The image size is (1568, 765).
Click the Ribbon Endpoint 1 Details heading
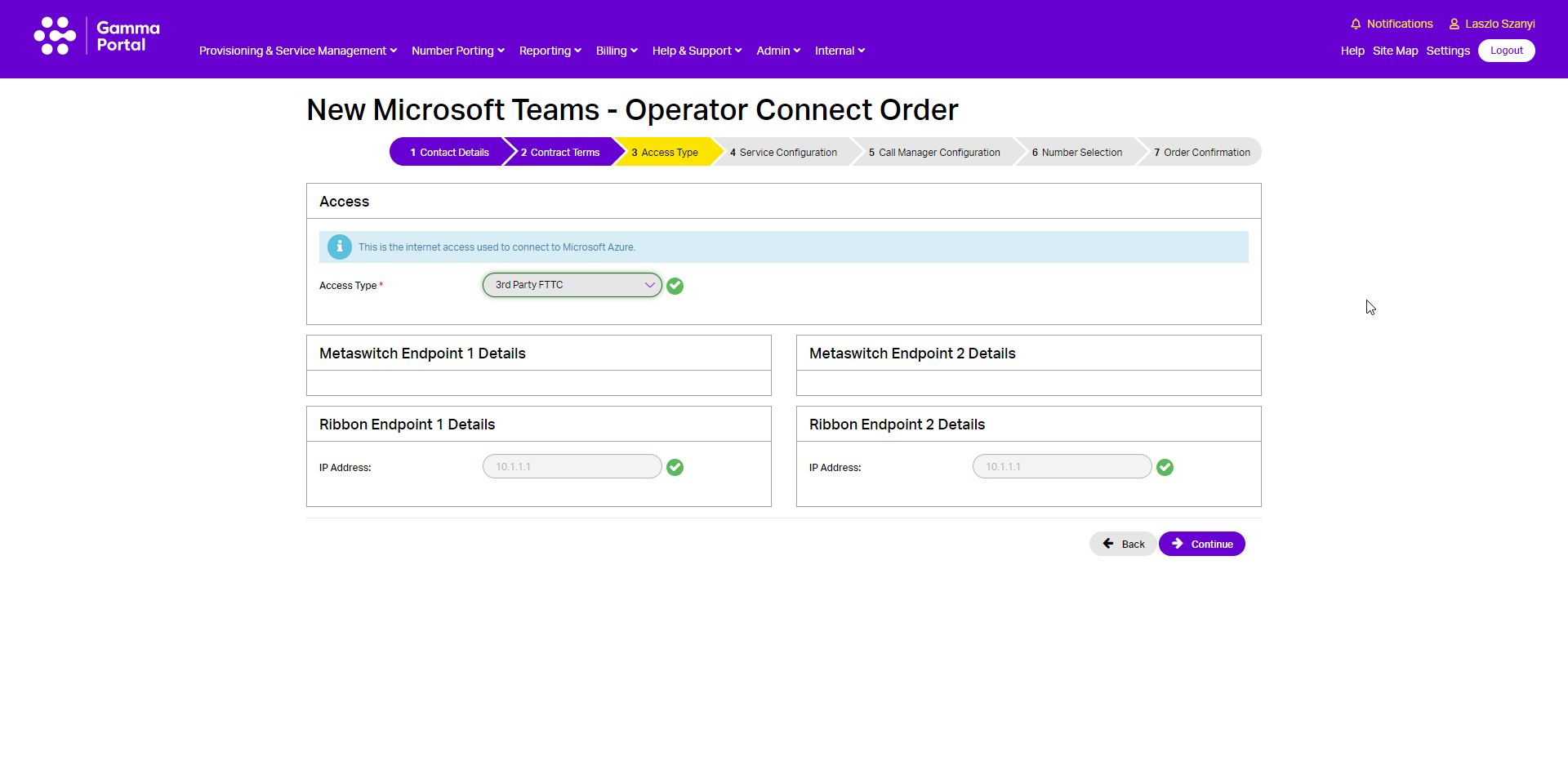[x=407, y=425]
